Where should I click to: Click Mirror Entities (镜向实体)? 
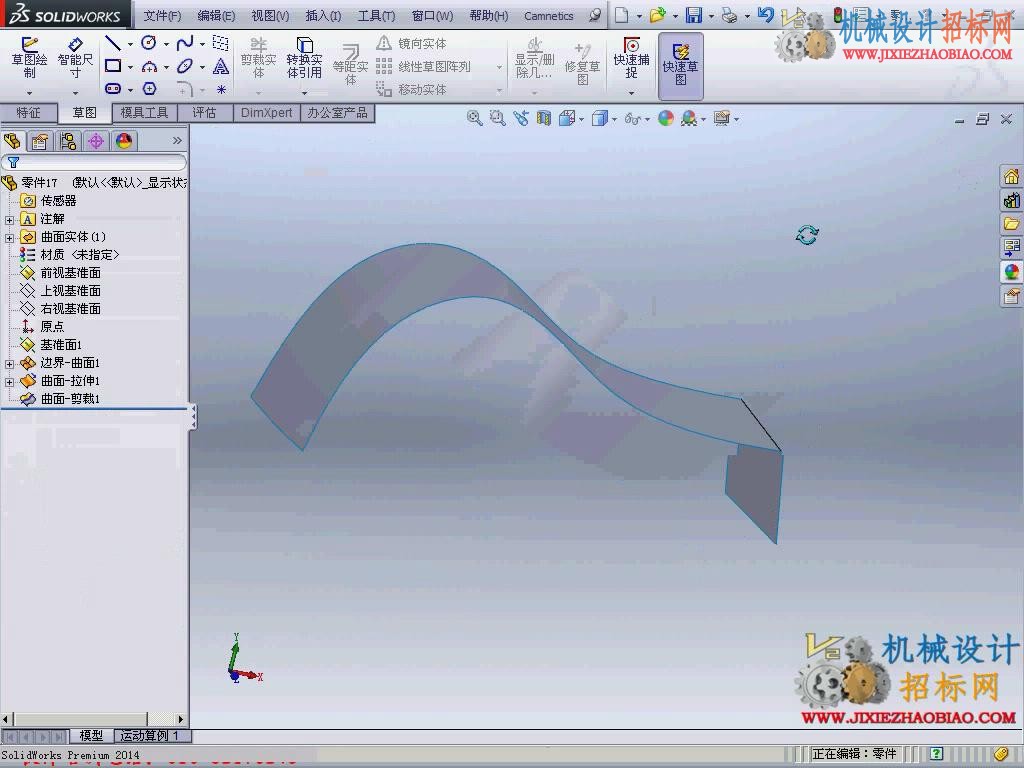412,44
